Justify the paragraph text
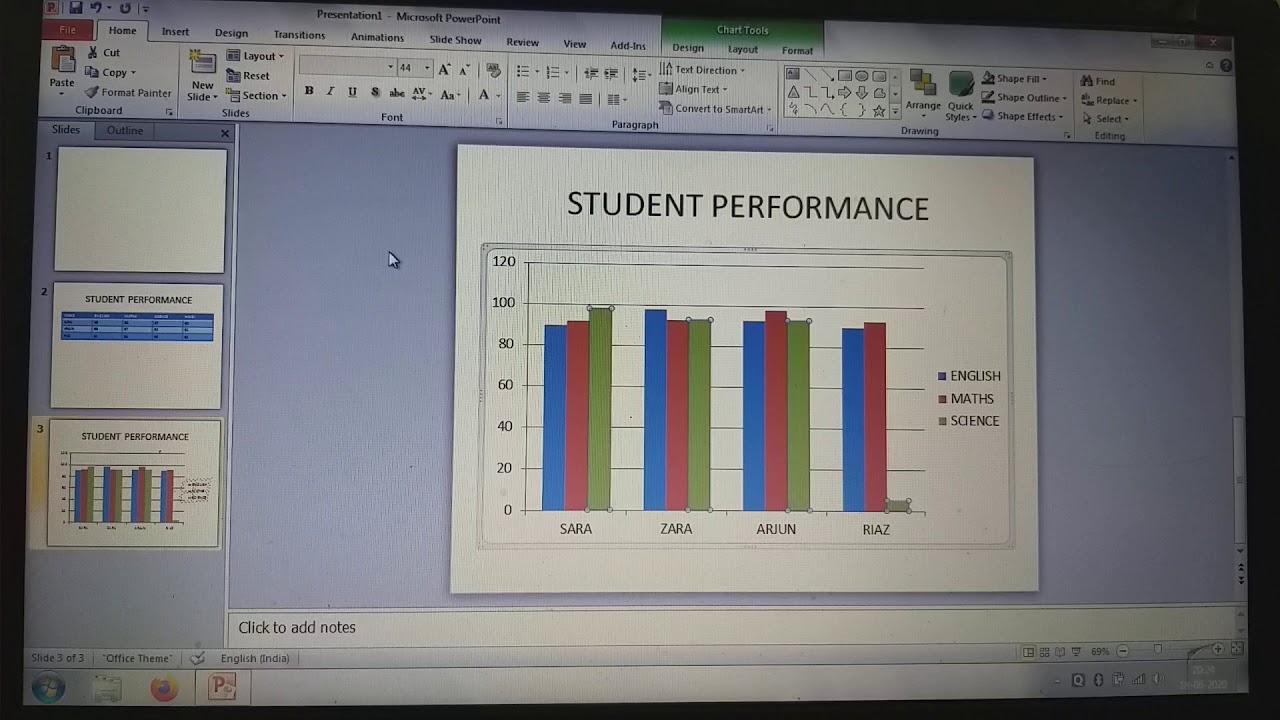The image size is (1280, 720). click(x=586, y=99)
